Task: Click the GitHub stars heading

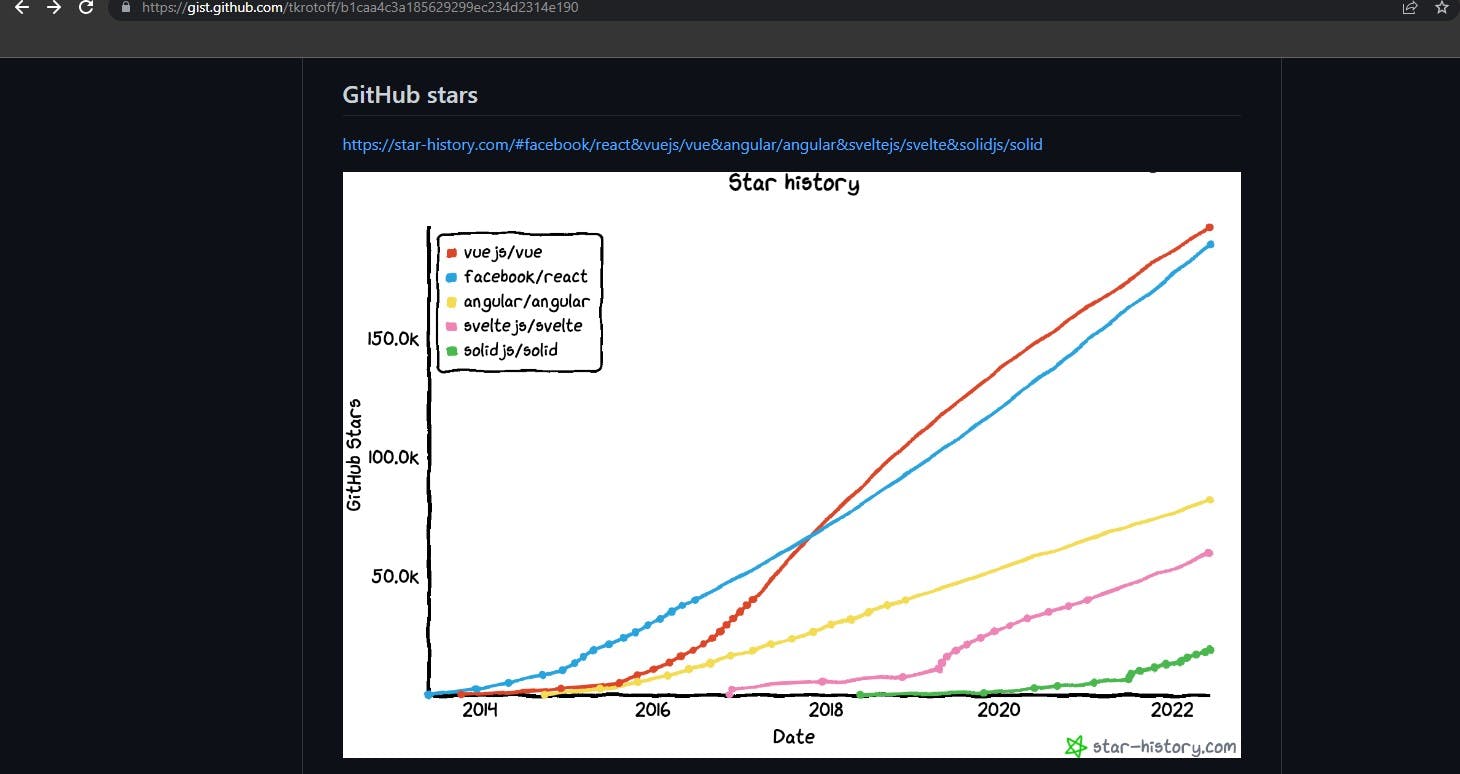Action: click(x=410, y=95)
